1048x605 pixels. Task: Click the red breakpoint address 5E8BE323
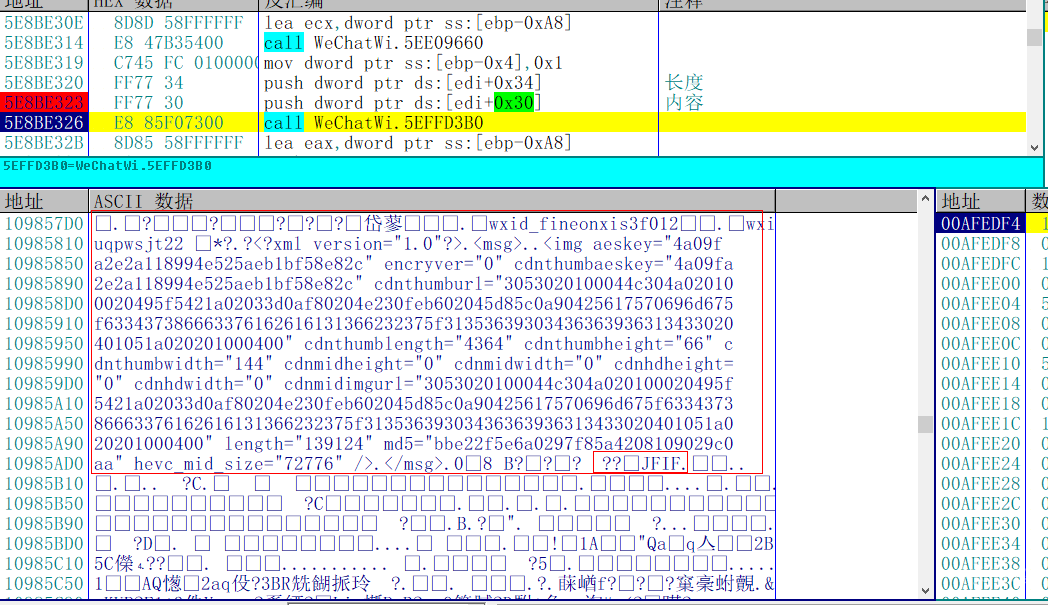pos(44,103)
